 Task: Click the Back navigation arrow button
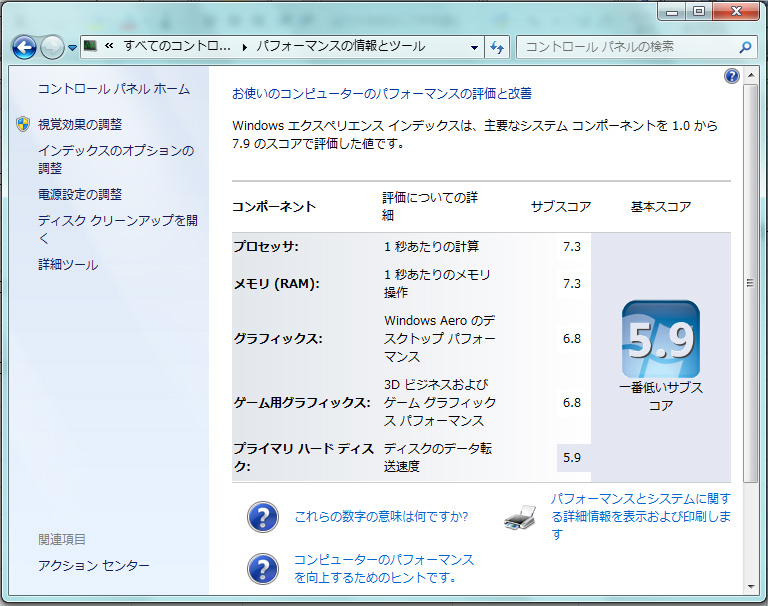point(24,48)
